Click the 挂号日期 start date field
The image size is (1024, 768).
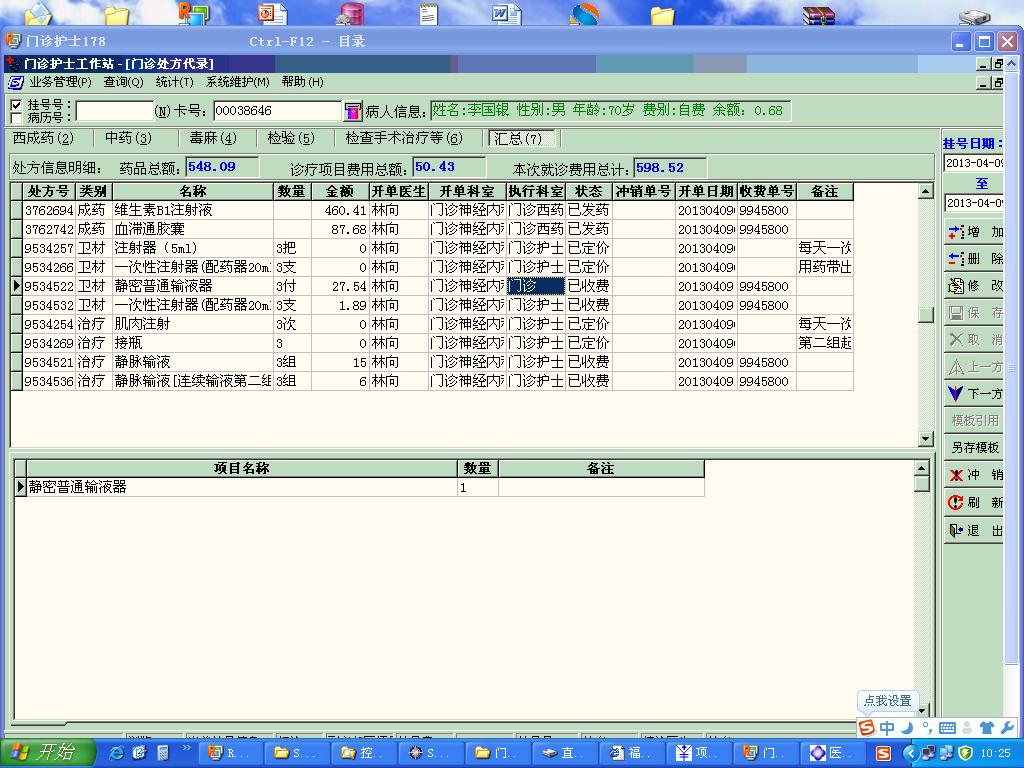pos(974,163)
